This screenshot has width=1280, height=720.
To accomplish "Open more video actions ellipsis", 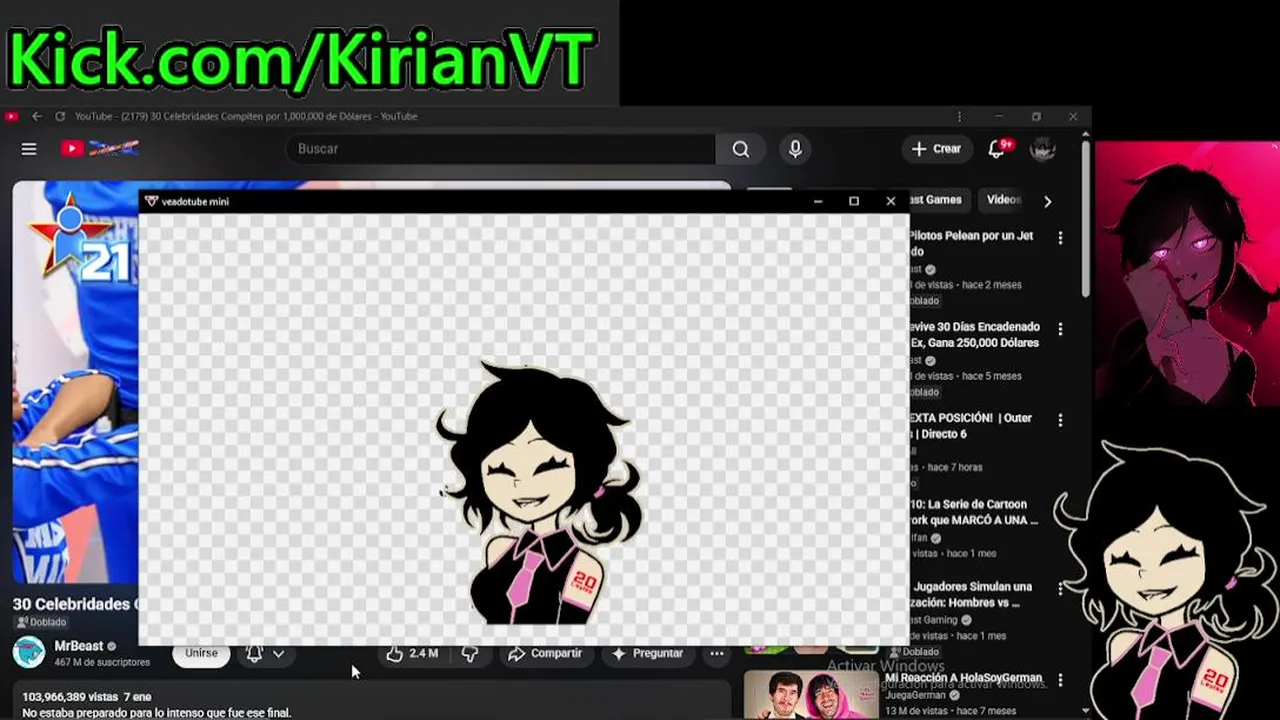I will (x=717, y=653).
